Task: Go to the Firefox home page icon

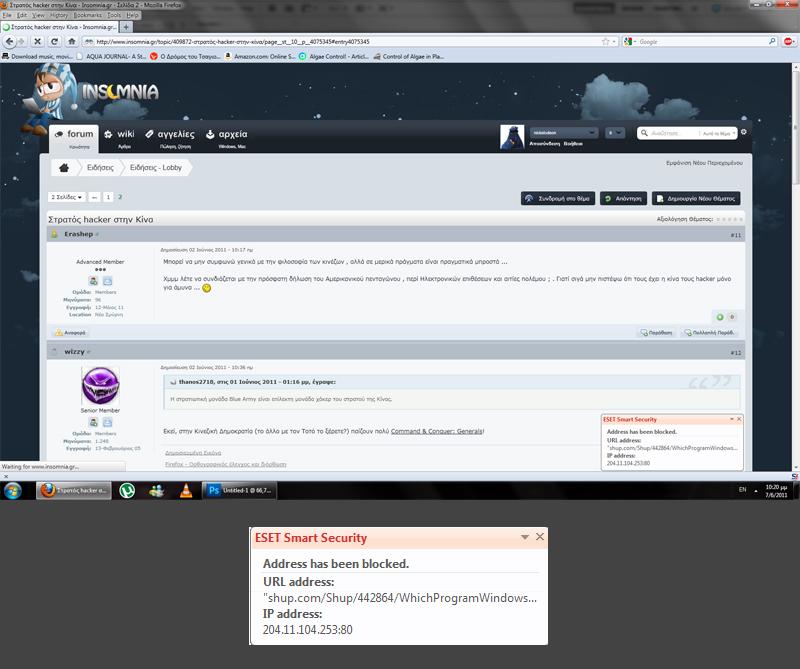Action: coord(71,41)
